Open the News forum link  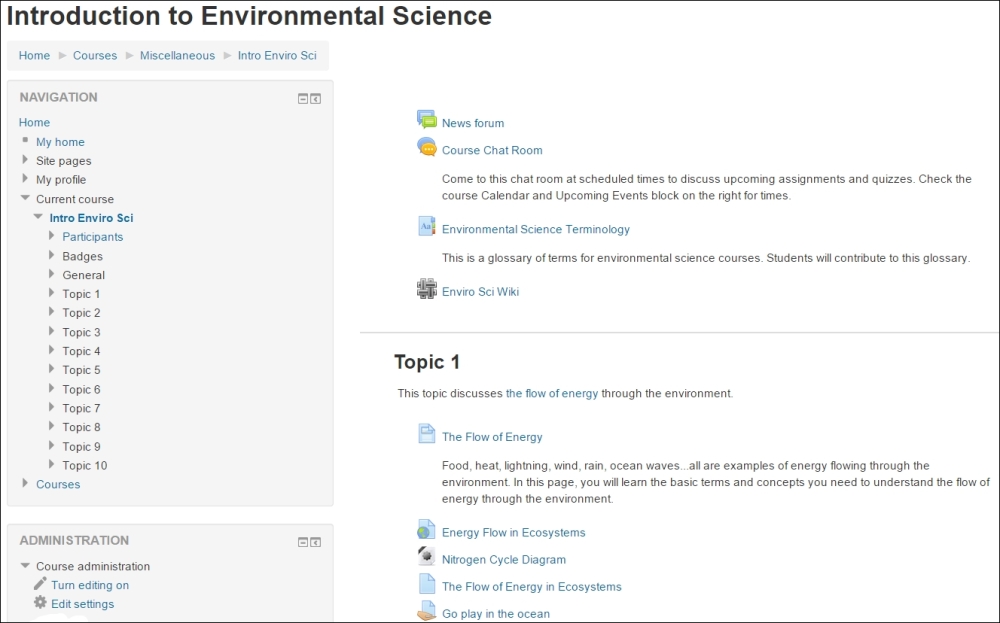click(473, 123)
